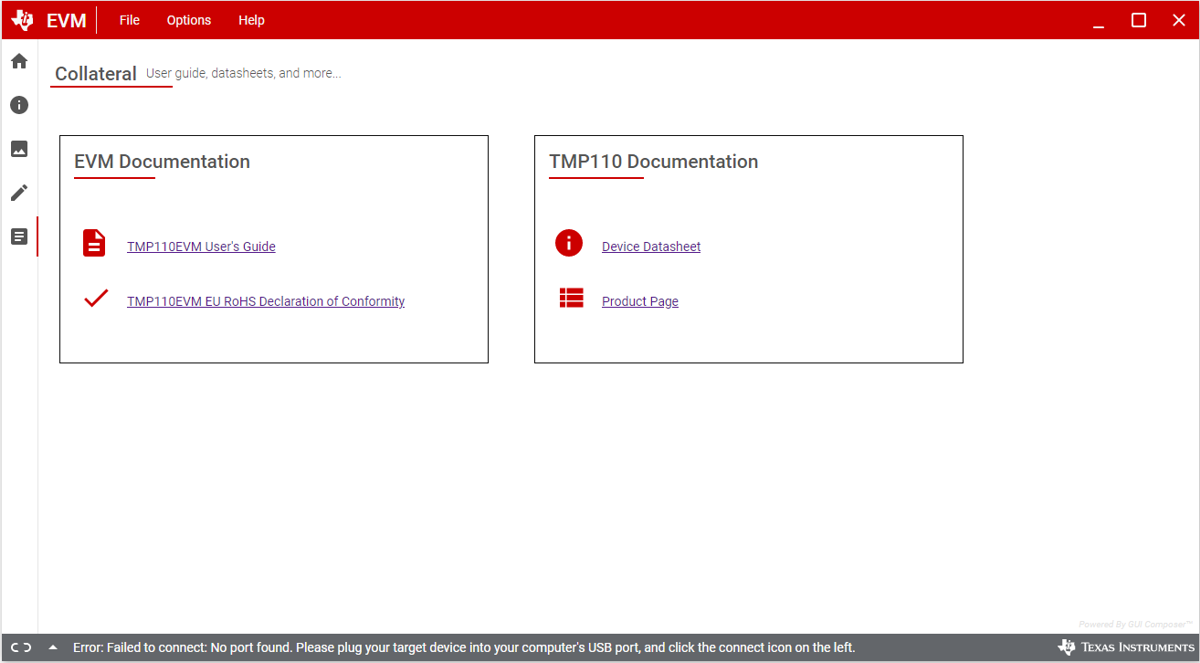Click the Texas Instruments logo in title bar
The image size is (1200, 663).
(22, 21)
